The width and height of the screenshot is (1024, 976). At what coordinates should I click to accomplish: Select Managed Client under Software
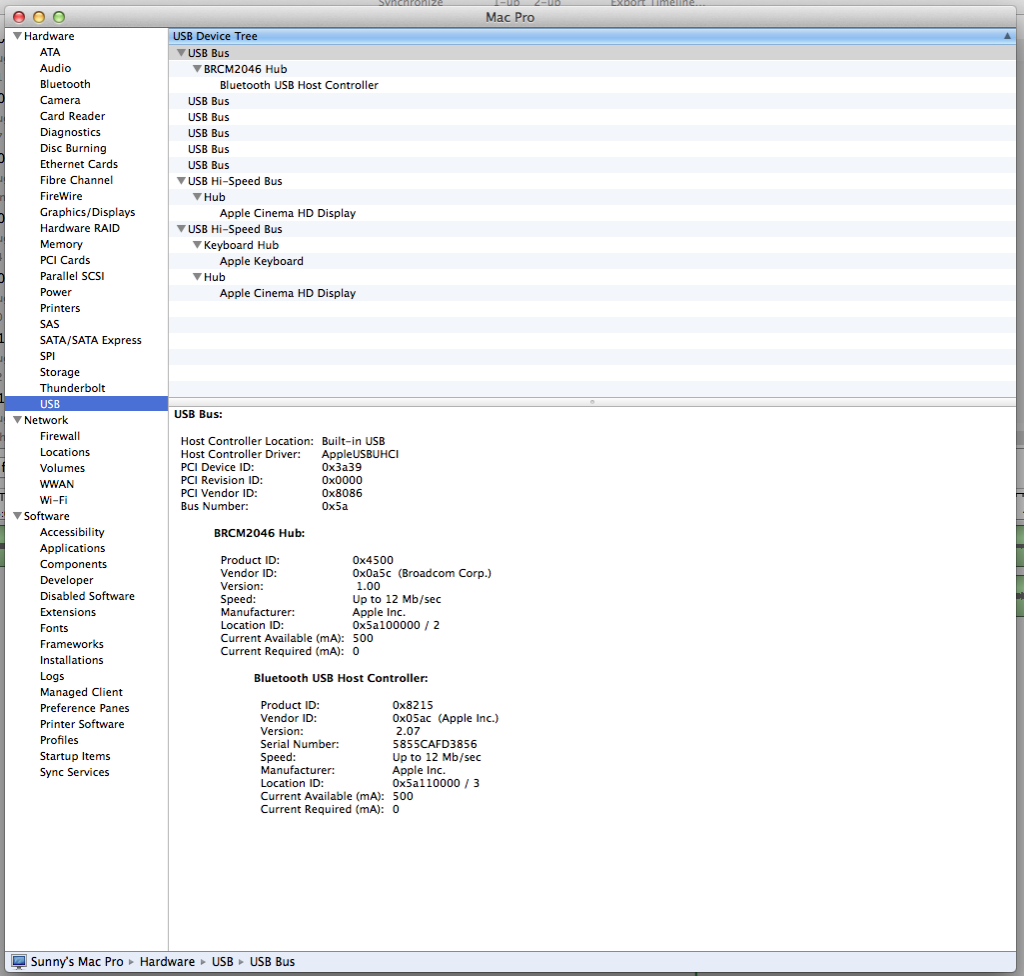click(x=81, y=692)
